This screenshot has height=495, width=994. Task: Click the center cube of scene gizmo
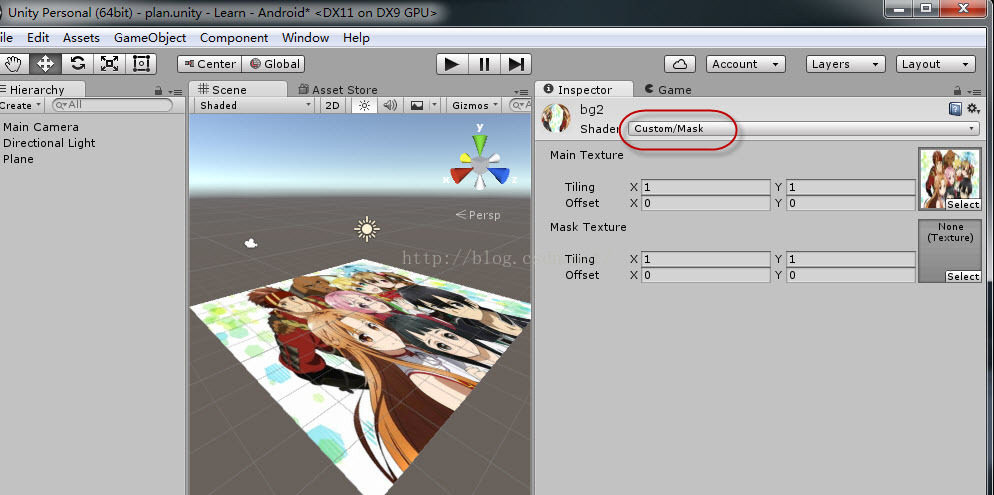(x=480, y=167)
